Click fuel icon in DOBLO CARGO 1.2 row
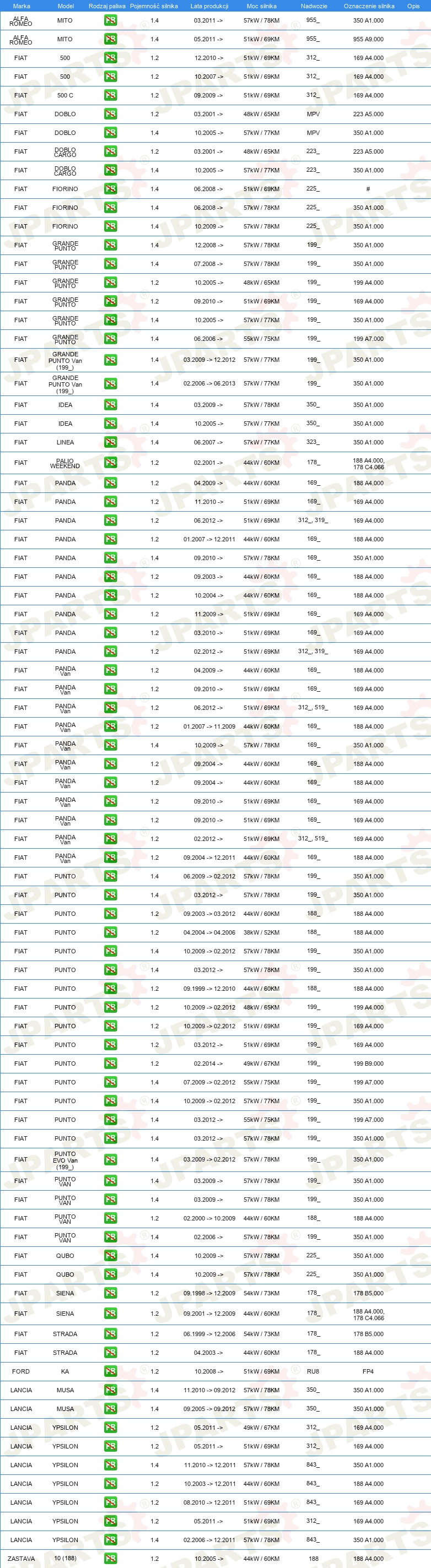431x1568 pixels. click(x=110, y=151)
